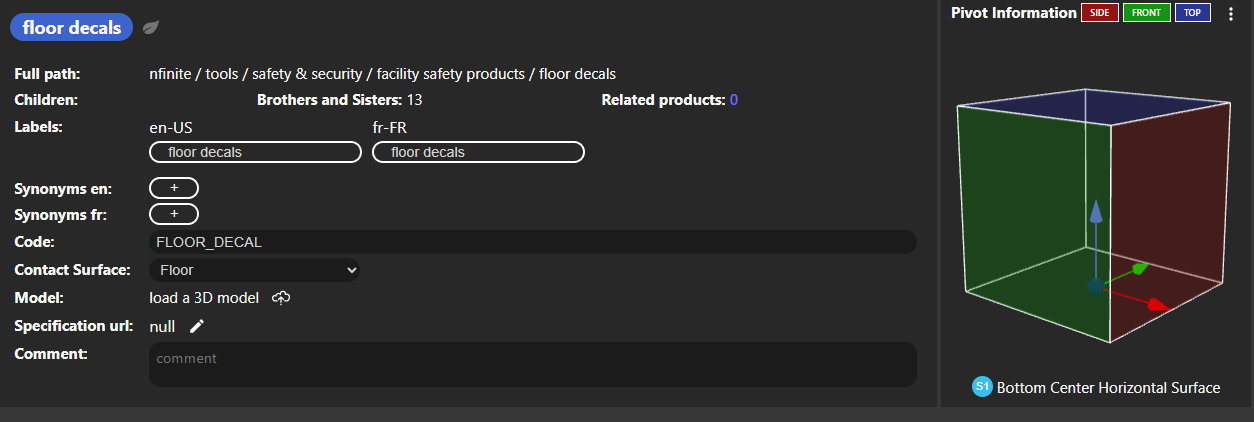Image resolution: width=1254 pixels, height=422 pixels.
Task: Switch pivot view to SIDE
Action: [x=1098, y=13]
